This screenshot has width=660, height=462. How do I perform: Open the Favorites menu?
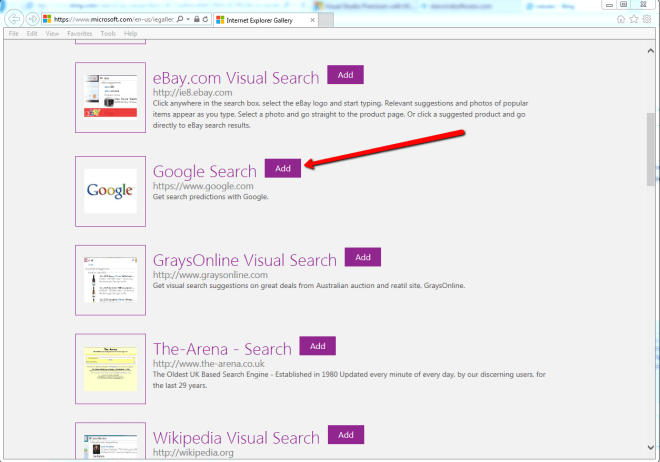79,34
